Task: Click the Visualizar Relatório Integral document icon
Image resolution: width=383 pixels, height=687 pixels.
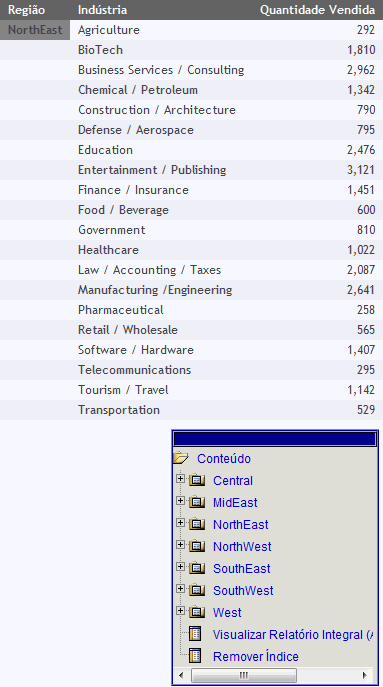Action: (x=195, y=634)
